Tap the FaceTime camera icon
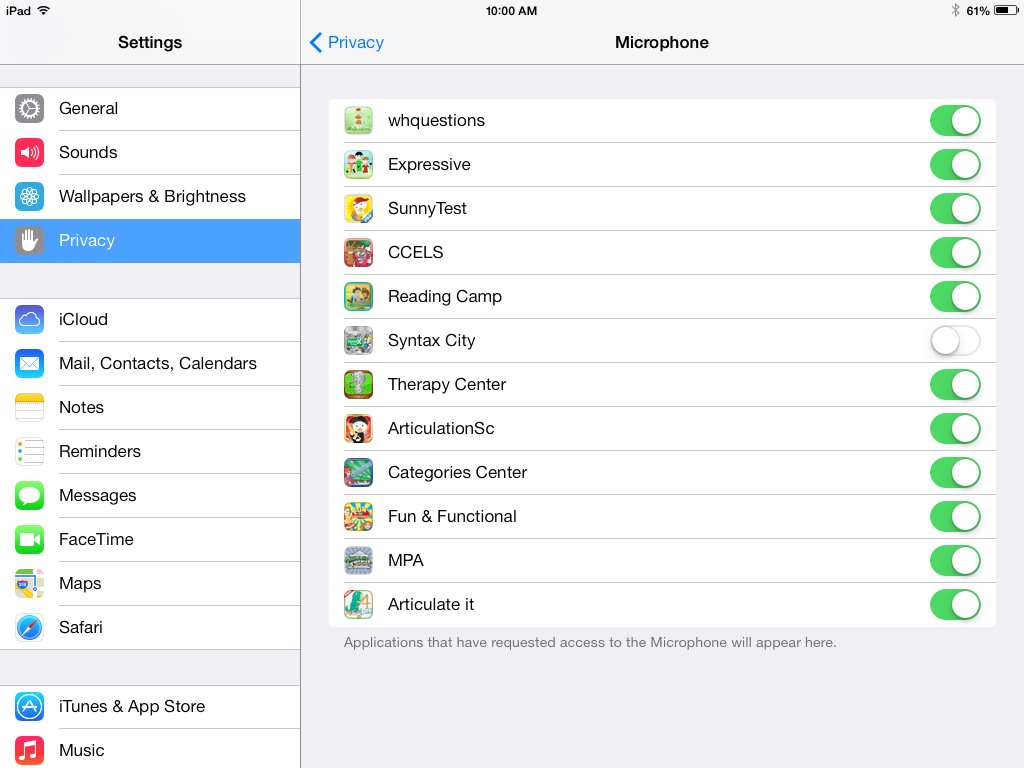Viewport: 1024px width, 768px height. coord(29,539)
